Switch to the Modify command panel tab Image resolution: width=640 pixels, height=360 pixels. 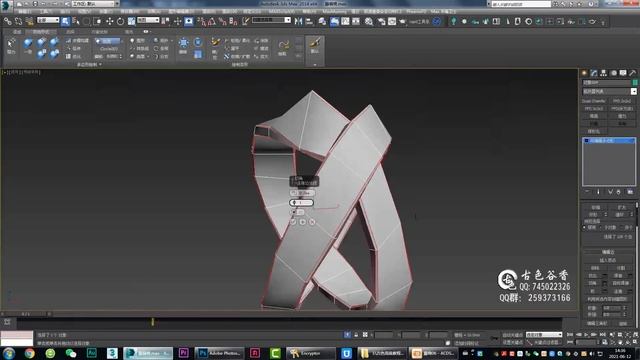click(x=594, y=73)
